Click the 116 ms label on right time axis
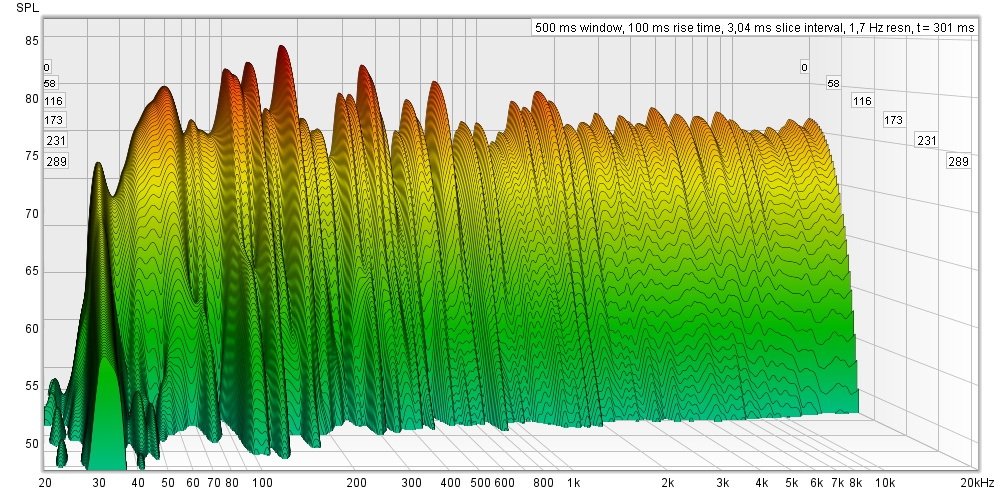This screenshot has width=1000, height=493. [862, 101]
